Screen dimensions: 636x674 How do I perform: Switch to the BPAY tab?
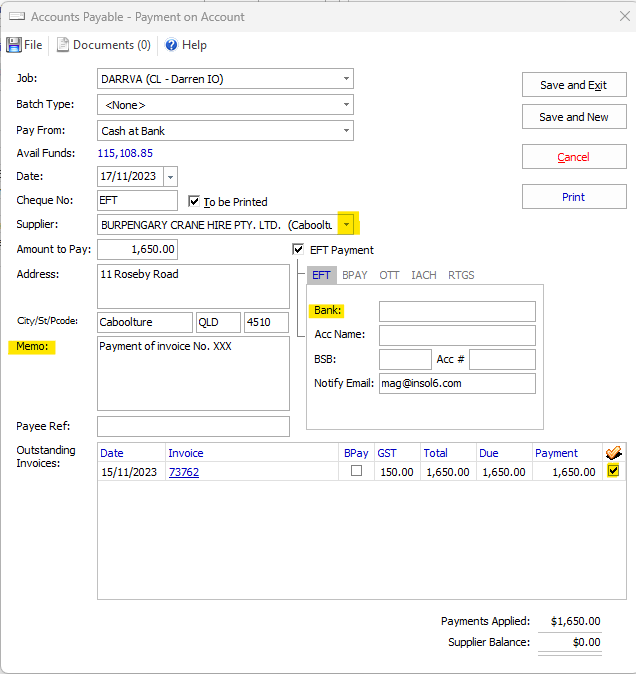click(355, 275)
